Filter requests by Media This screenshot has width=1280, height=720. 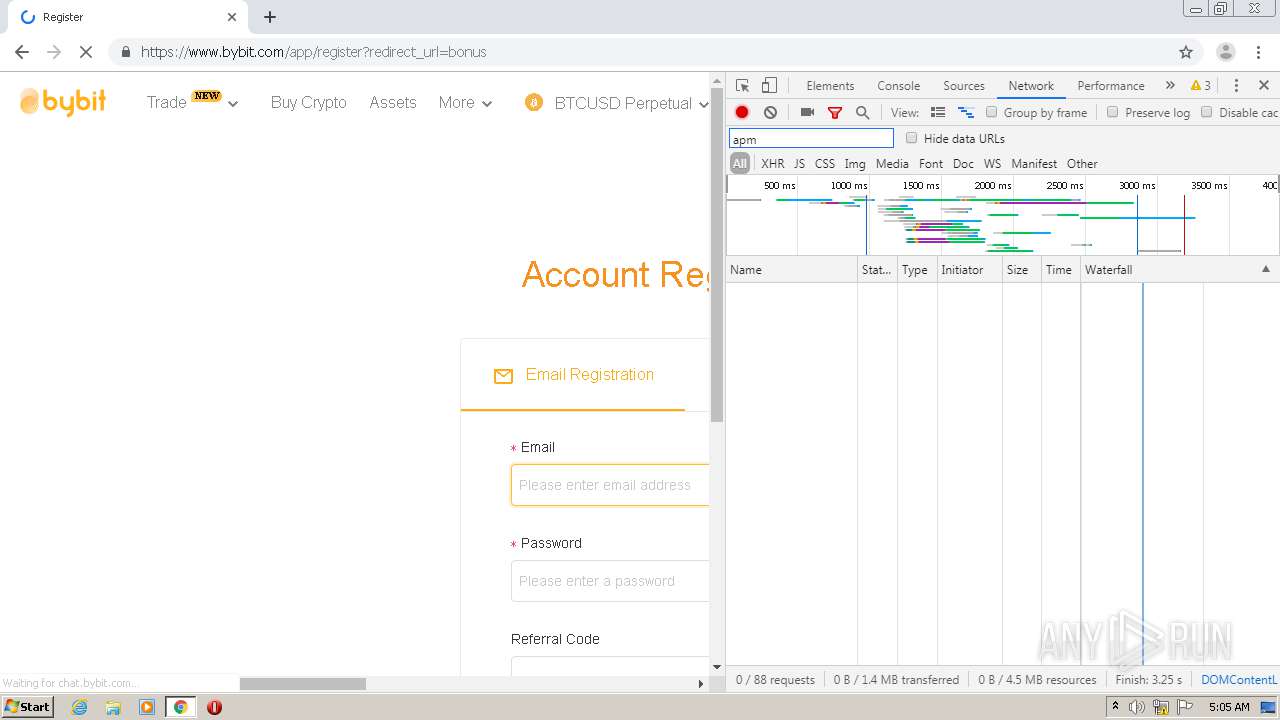tap(892, 164)
